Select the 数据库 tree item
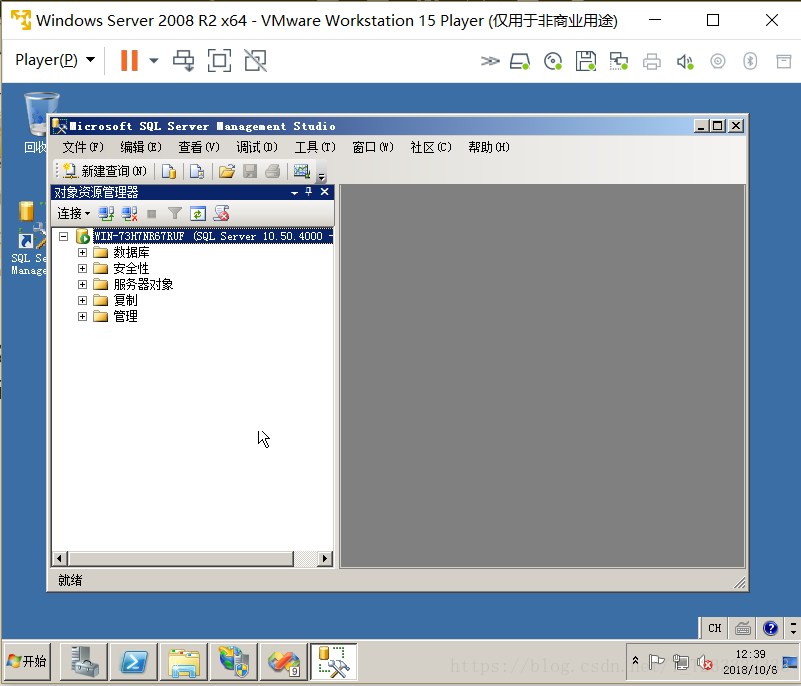The height and width of the screenshot is (686, 801). [131, 252]
